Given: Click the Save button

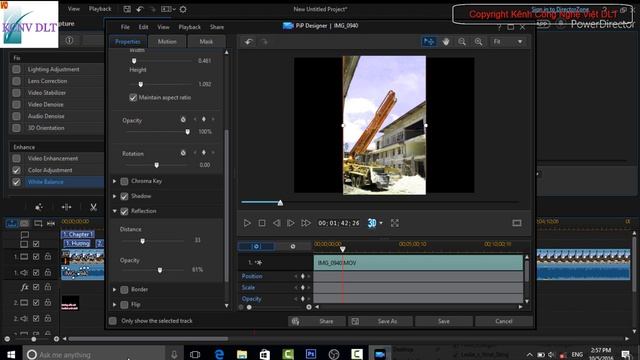Looking at the screenshot, I should pyautogui.click(x=444, y=321).
